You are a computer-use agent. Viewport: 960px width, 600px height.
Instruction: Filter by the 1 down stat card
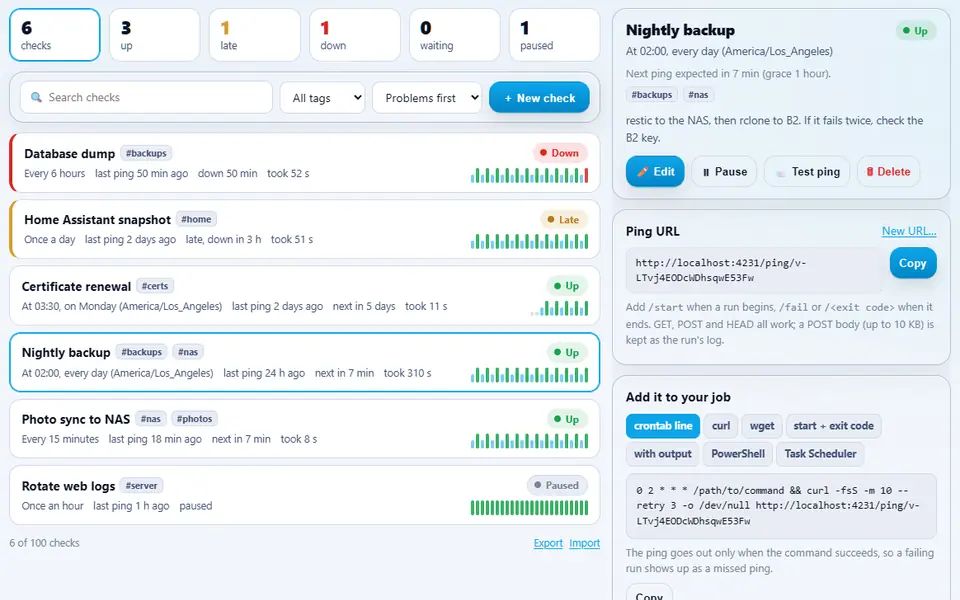355,35
